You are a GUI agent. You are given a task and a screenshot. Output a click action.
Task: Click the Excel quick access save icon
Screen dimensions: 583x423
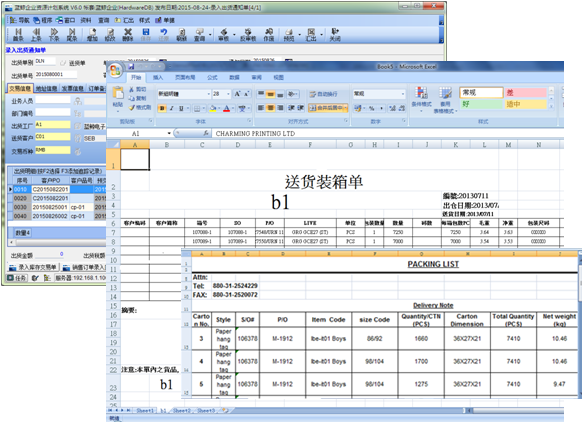coord(131,67)
